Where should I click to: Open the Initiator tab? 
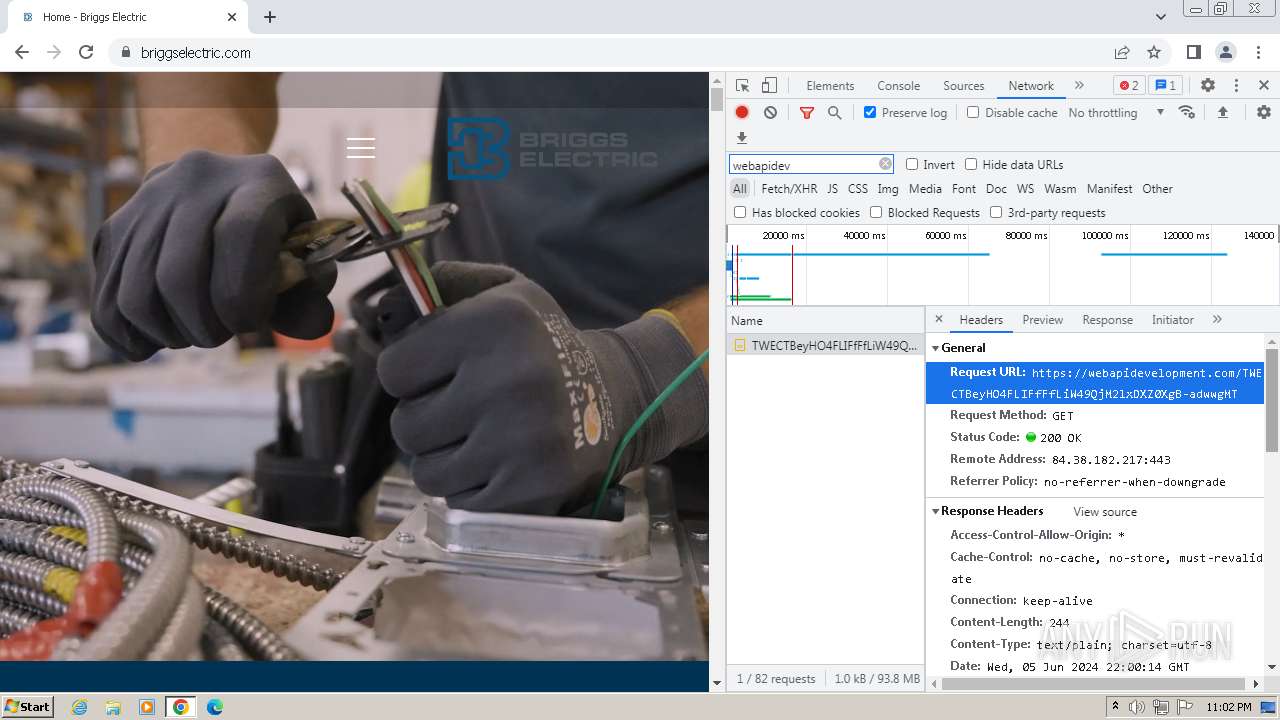click(x=1172, y=320)
